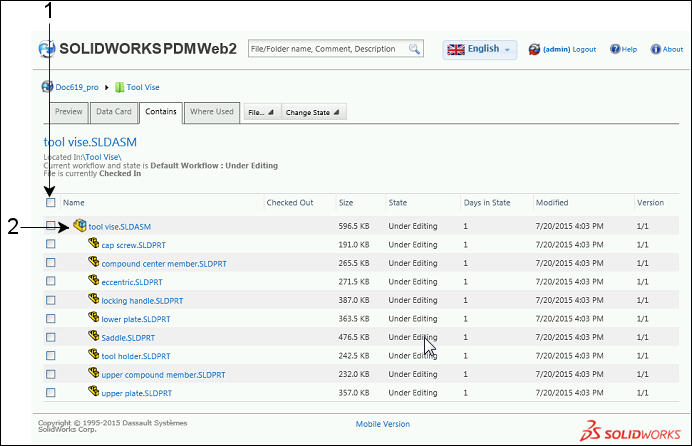Open the English language dropdown
The width and height of the screenshot is (692, 446).
[480, 49]
